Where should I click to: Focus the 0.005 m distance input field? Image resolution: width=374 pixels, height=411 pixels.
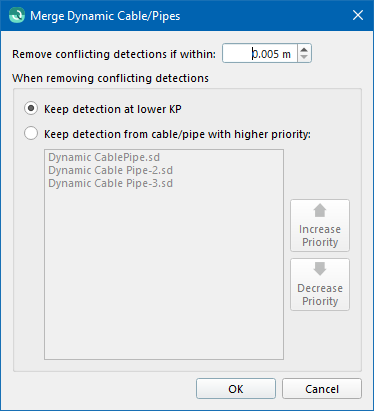(x=260, y=53)
